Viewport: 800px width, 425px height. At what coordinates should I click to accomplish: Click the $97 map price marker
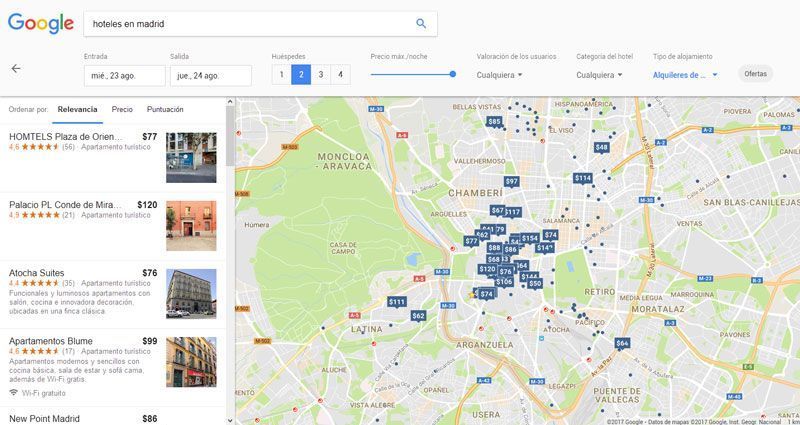tap(511, 182)
